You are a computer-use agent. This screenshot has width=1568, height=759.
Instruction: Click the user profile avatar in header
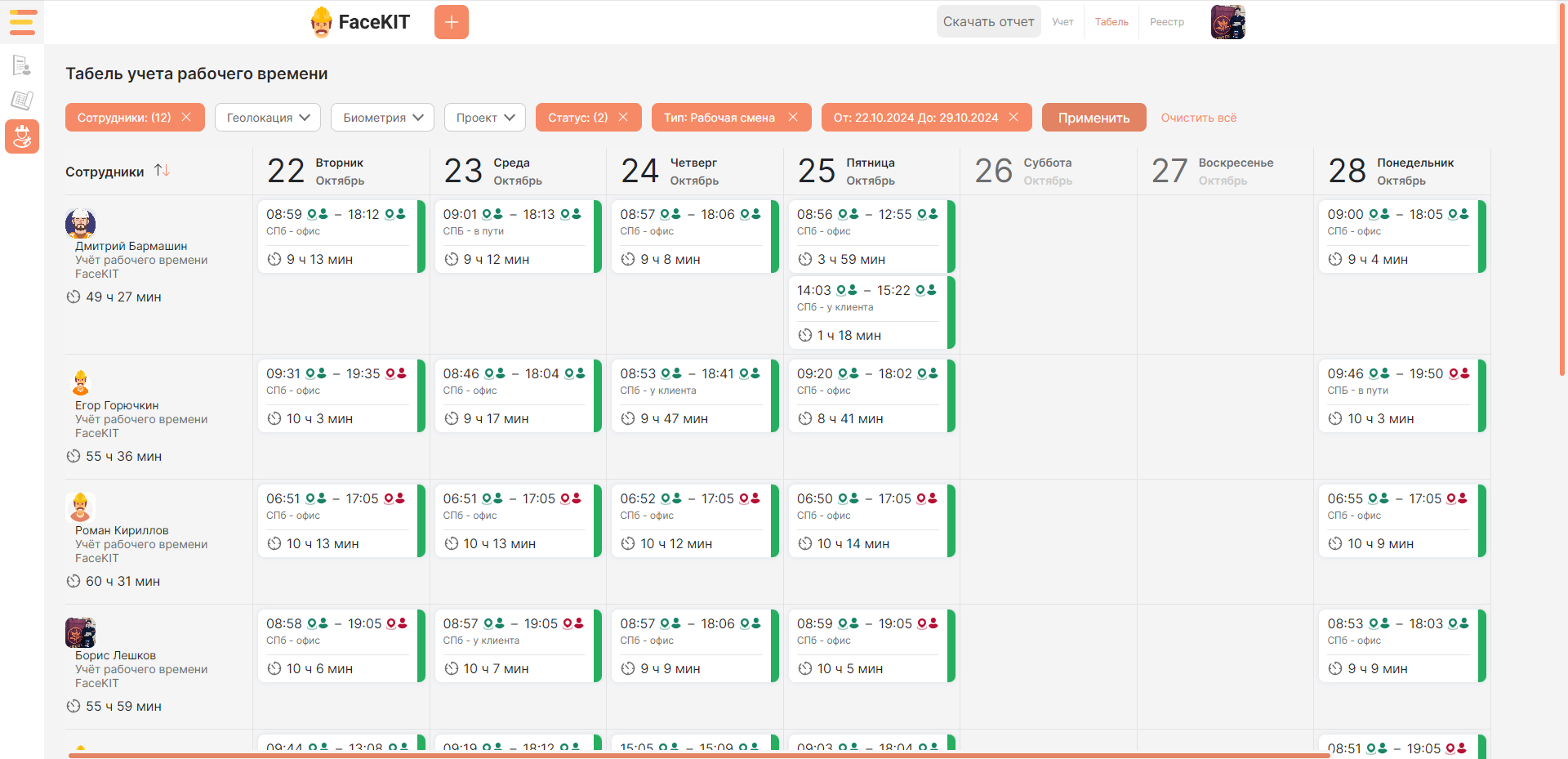(1227, 22)
